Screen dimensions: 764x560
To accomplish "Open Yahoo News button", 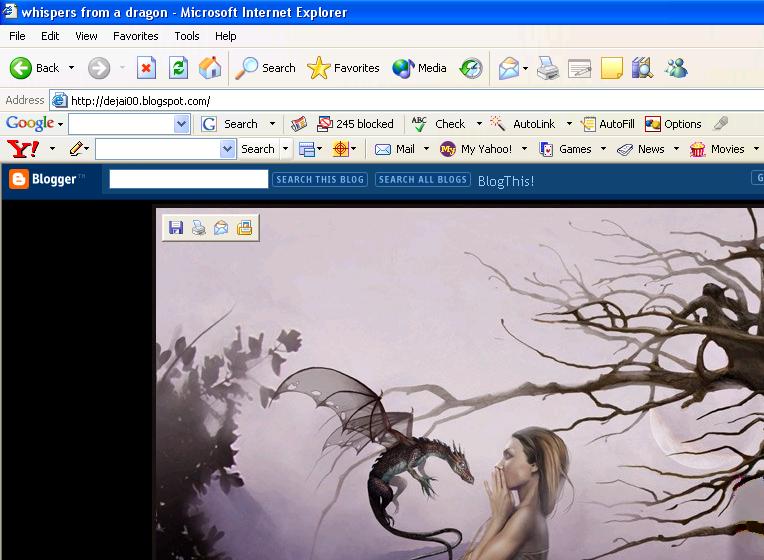I will tap(640, 149).
